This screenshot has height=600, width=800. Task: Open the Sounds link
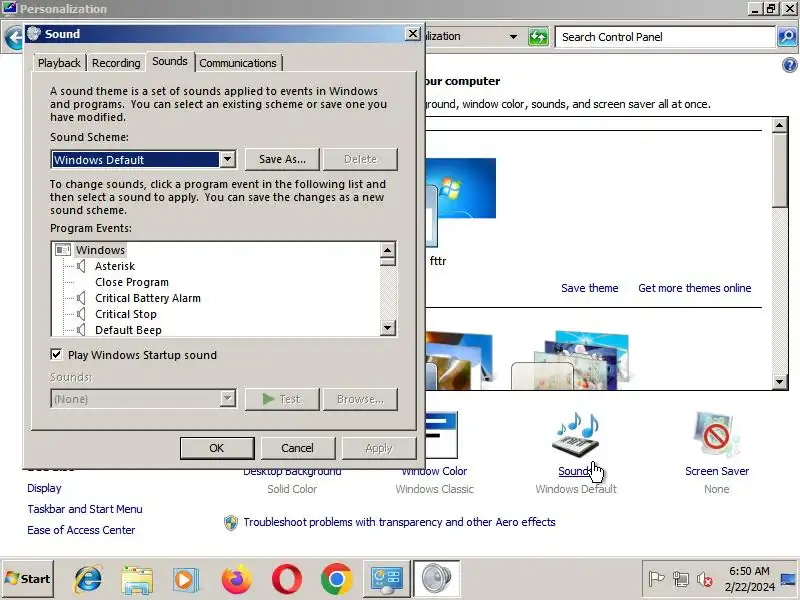pyautogui.click(x=576, y=471)
